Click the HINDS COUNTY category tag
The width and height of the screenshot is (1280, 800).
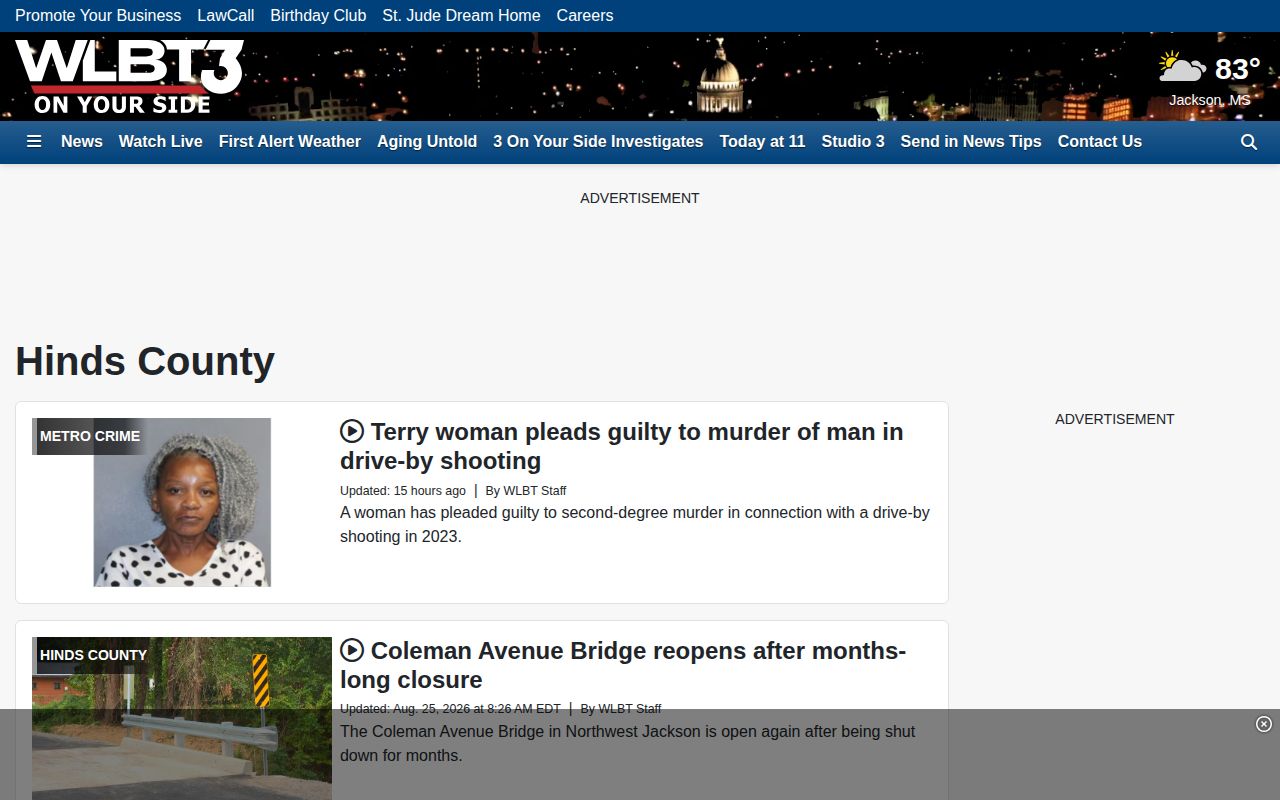93,655
